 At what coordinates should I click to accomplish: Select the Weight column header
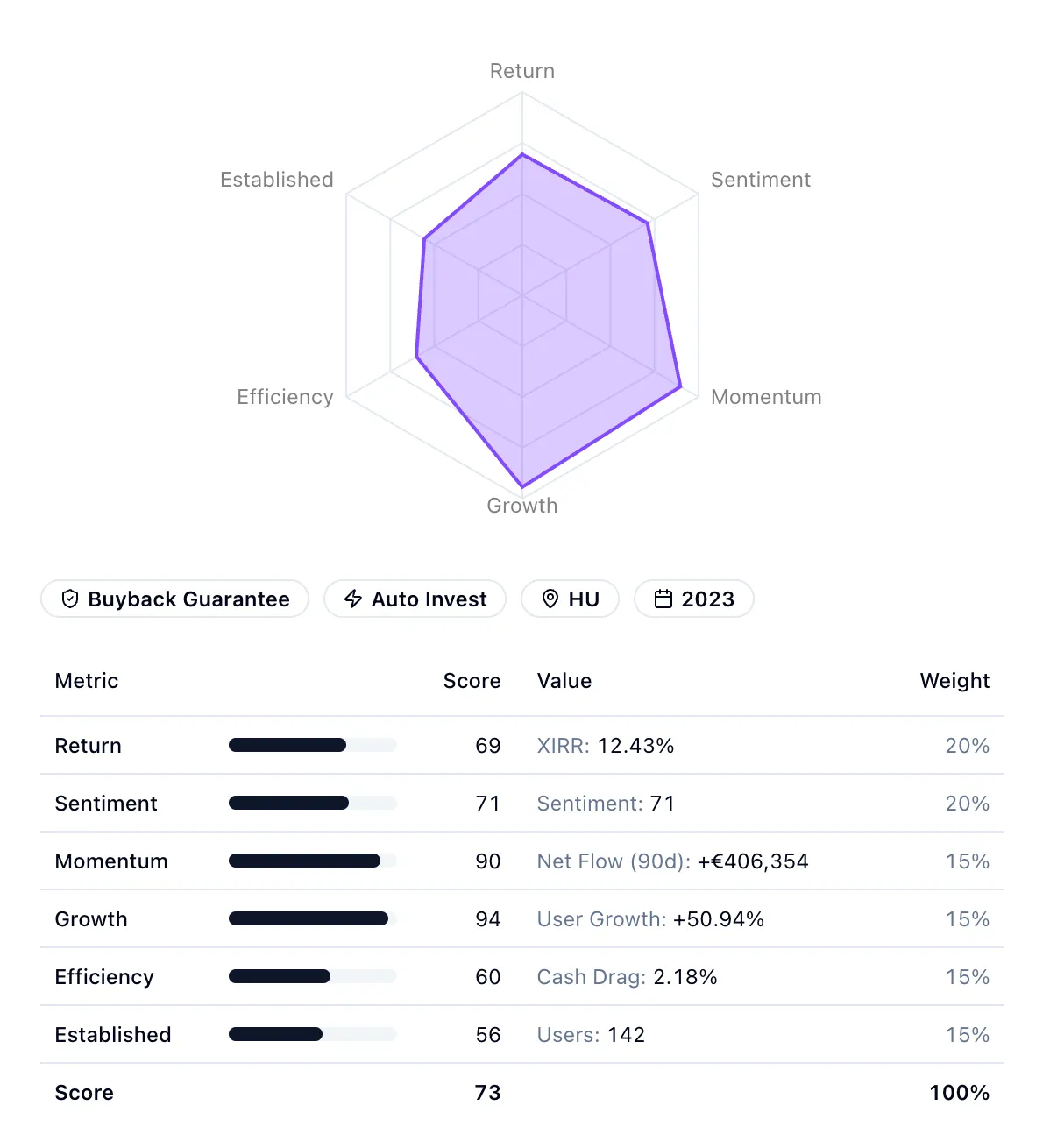pyautogui.click(x=954, y=681)
